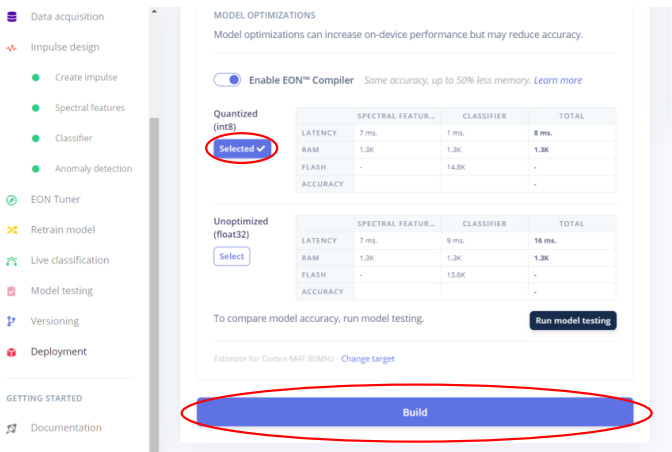
Task: Click the Run model testing button
Action: point(573,320)
